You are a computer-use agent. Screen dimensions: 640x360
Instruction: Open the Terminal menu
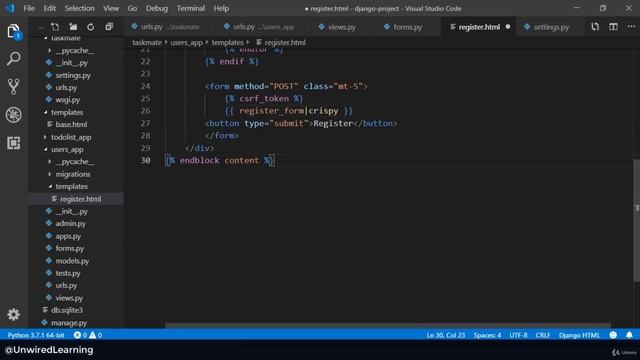(191, 8)
